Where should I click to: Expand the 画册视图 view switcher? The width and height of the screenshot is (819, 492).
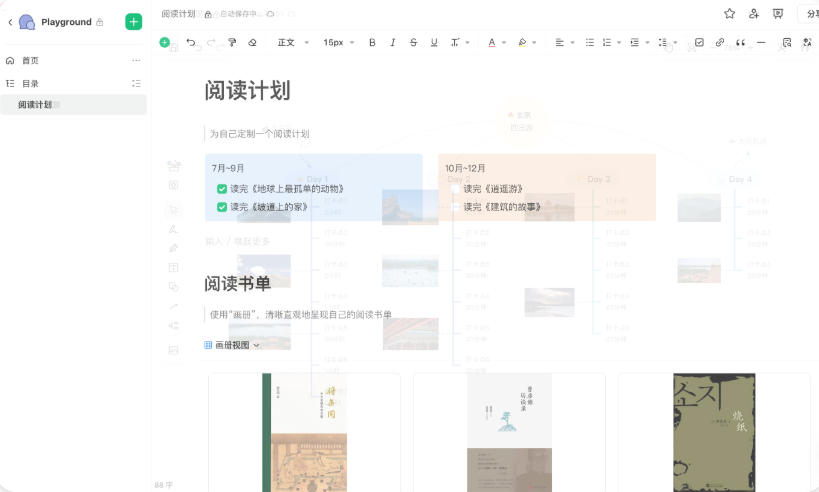[x=232, y=345]
